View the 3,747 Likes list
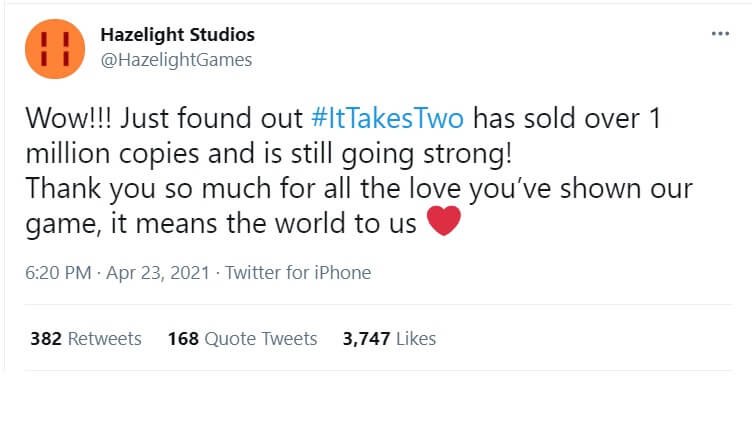The width and height of the screenshot is (752, 434). (x=389, y=339)
